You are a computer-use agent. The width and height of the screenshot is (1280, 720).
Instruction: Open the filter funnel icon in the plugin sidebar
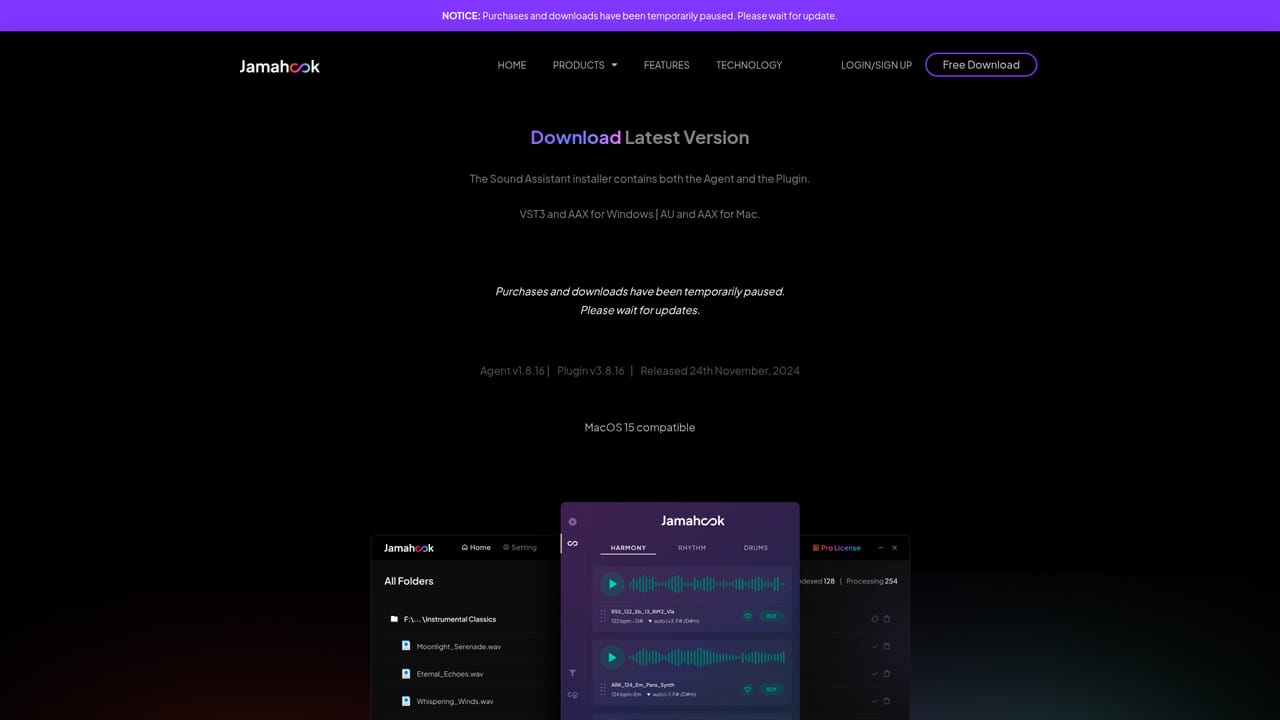point(572,673)
